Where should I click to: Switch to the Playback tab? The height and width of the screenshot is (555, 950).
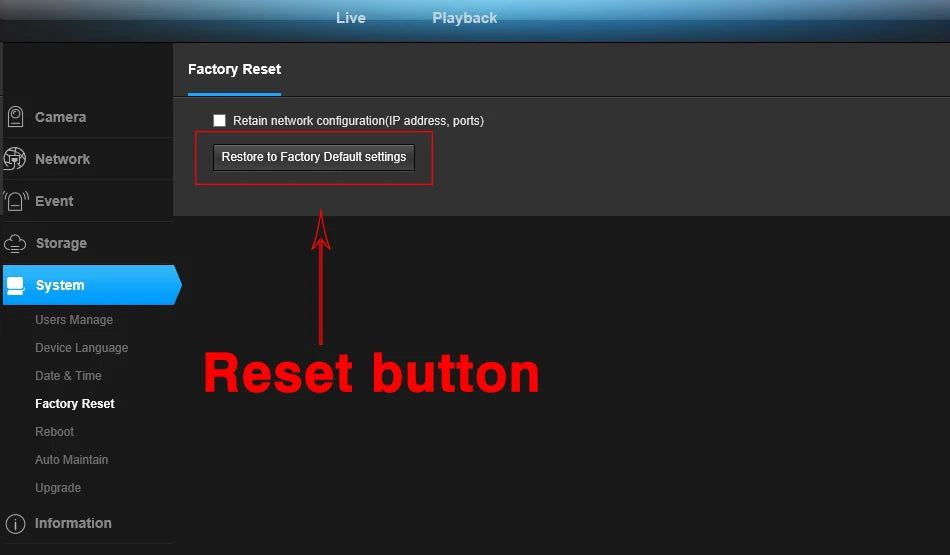pyautogui.click(x=465, y=18)
